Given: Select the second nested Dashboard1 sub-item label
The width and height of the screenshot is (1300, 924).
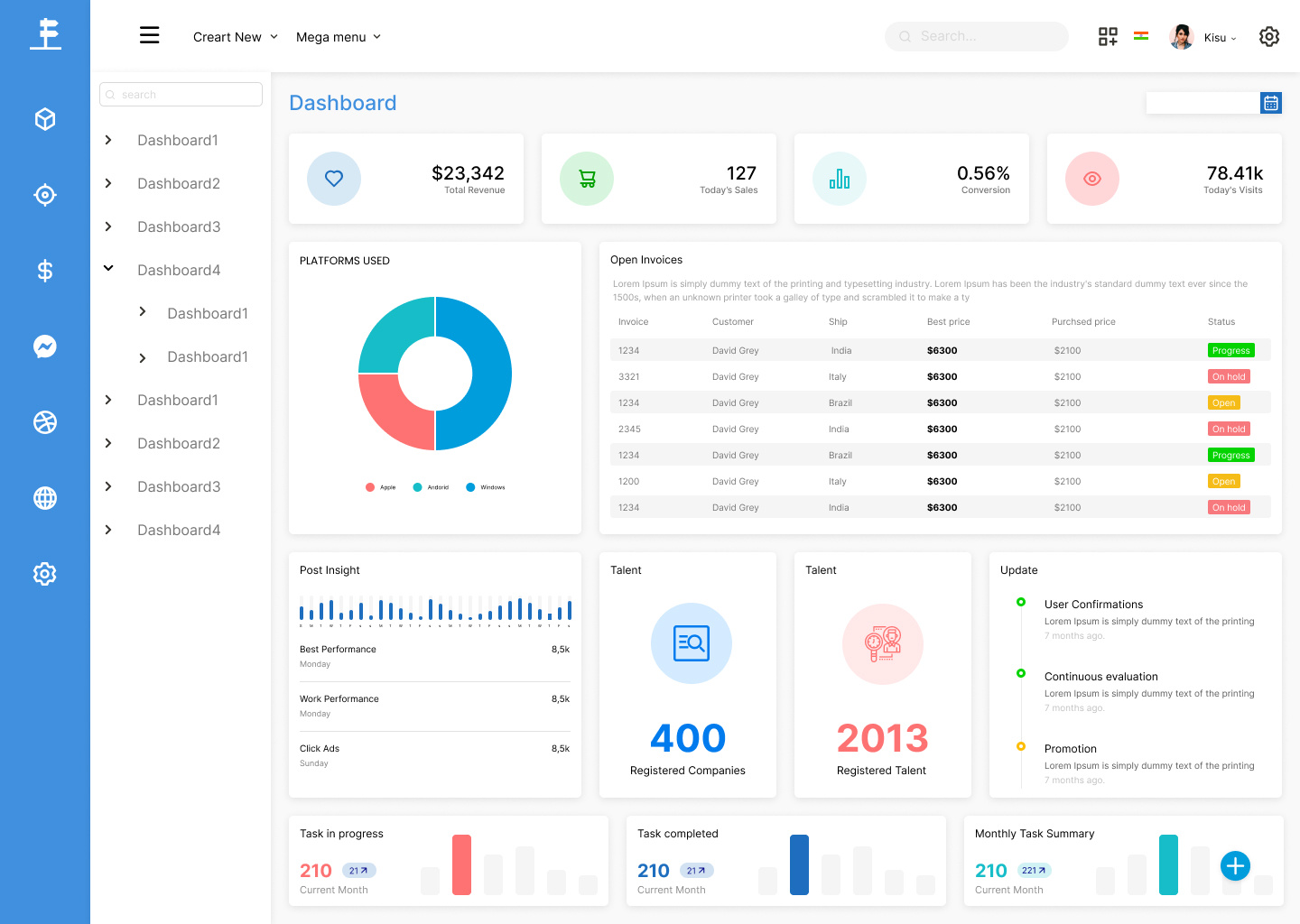Looking at the screenshot, I should (208, 356).
